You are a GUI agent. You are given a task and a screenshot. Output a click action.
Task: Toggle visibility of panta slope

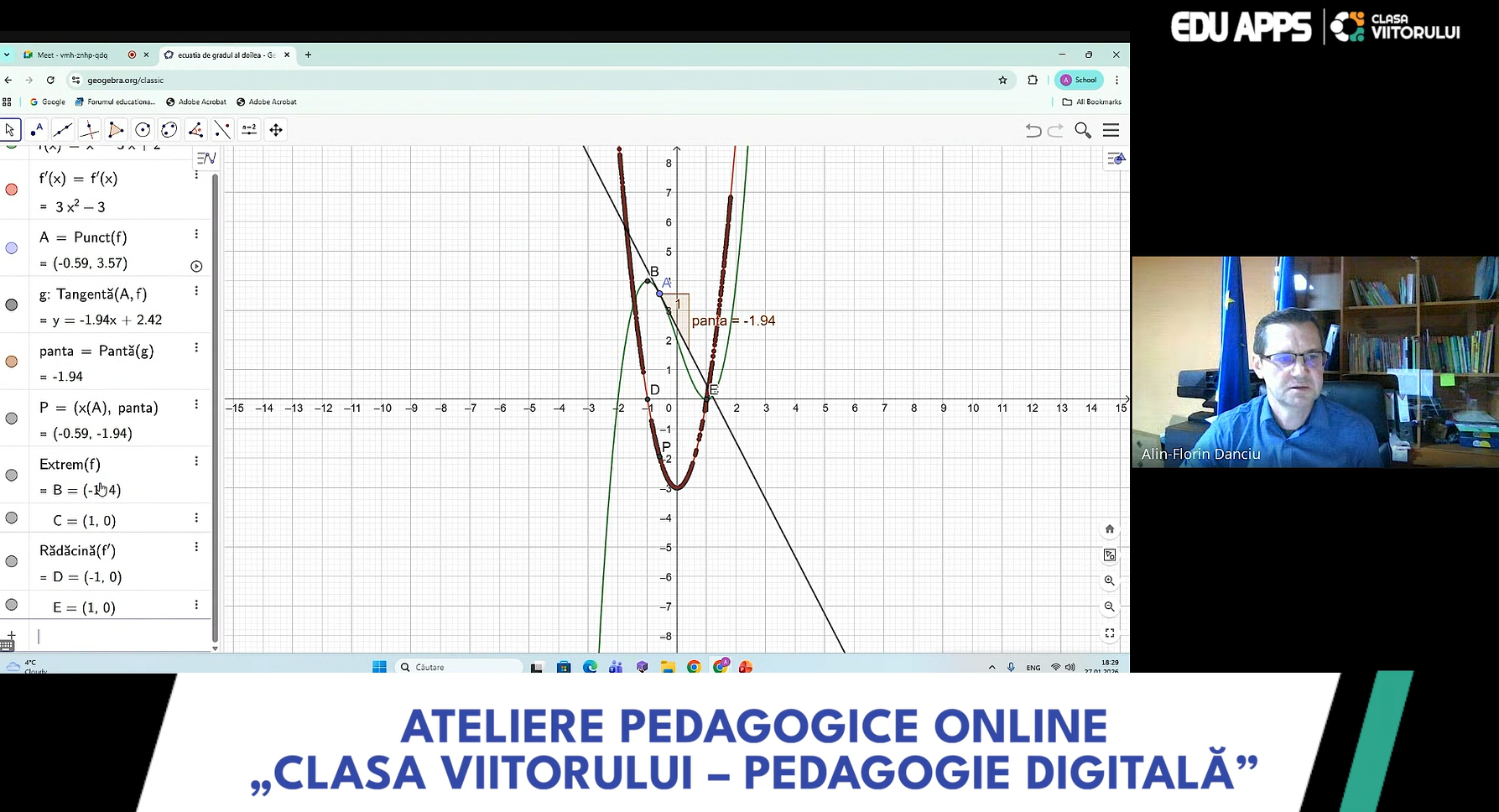[x=12, y=362]
